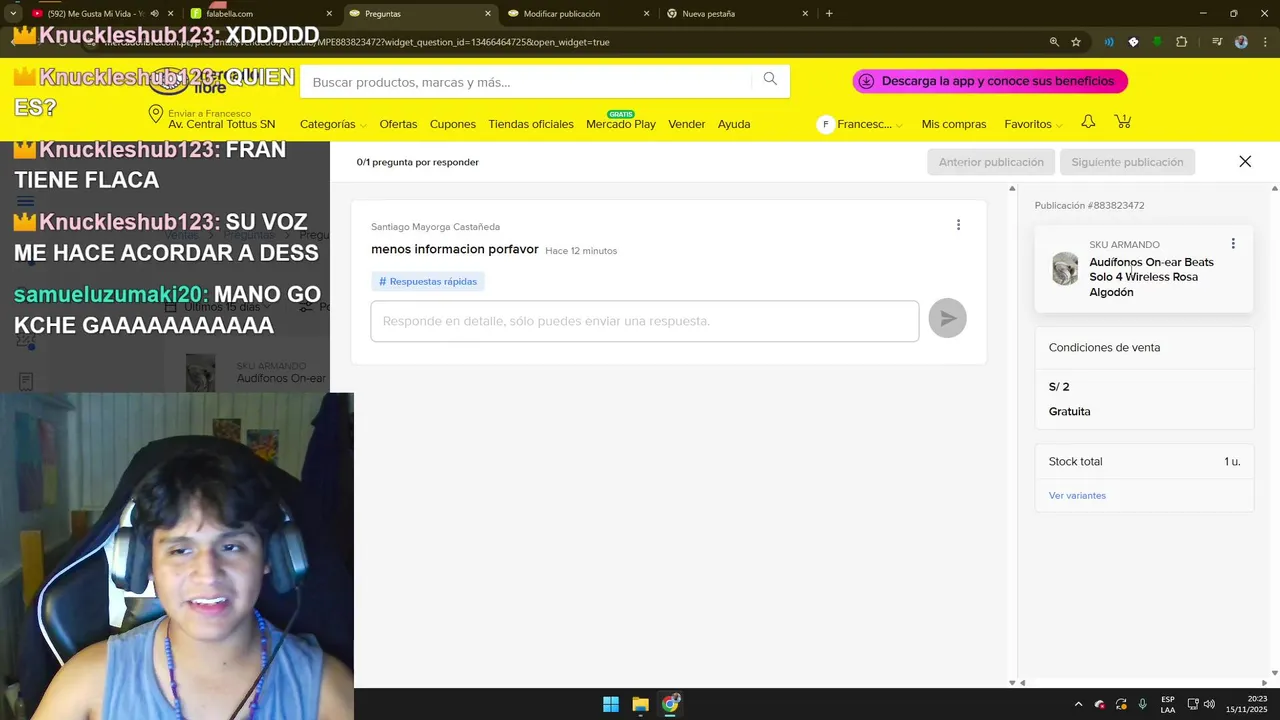This screenshot has height=720, width=1280.
Task: Open new browser tab with plus
Action: click(829, 14)
